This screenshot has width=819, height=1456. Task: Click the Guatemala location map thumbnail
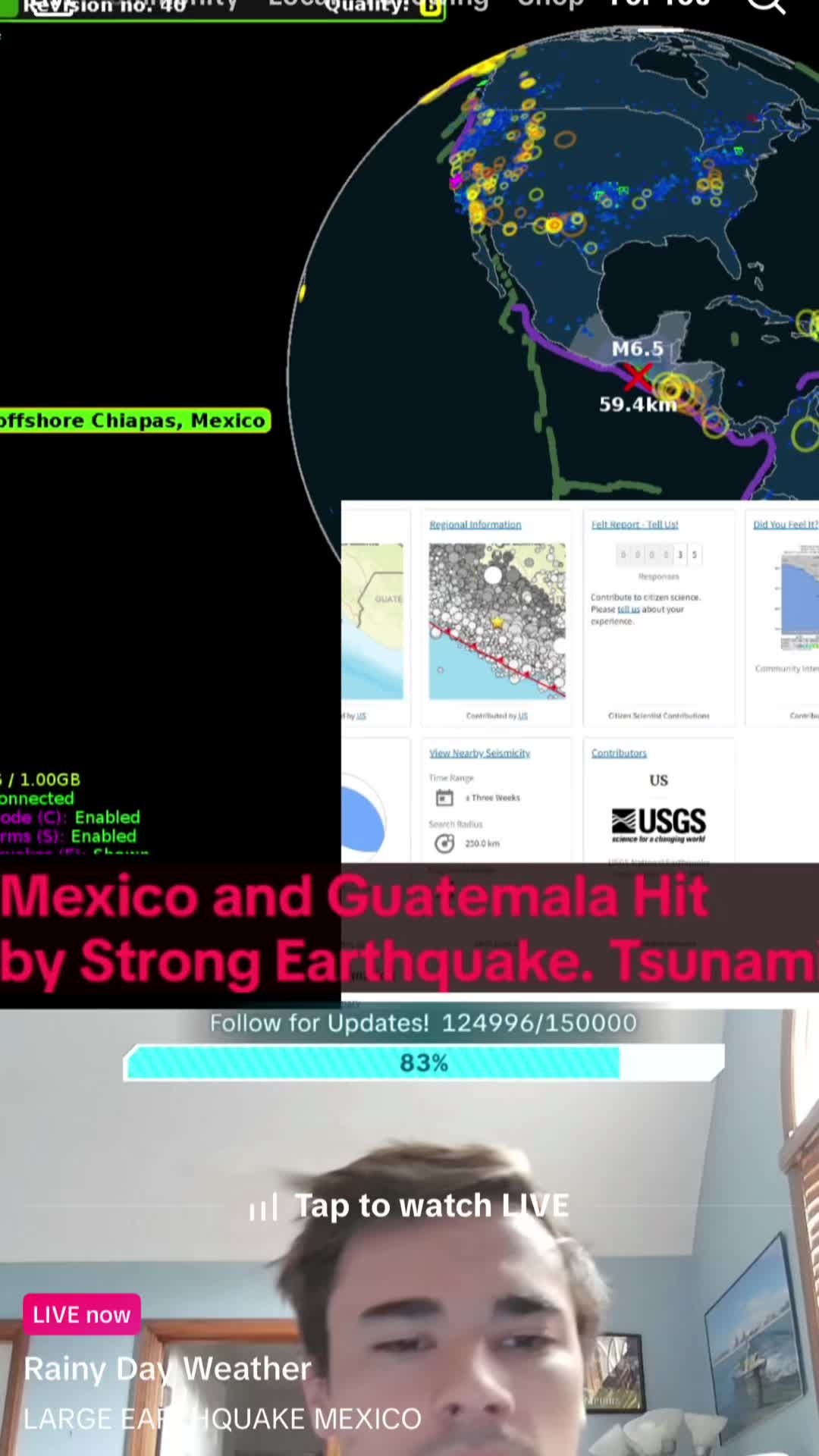(372, 621)
